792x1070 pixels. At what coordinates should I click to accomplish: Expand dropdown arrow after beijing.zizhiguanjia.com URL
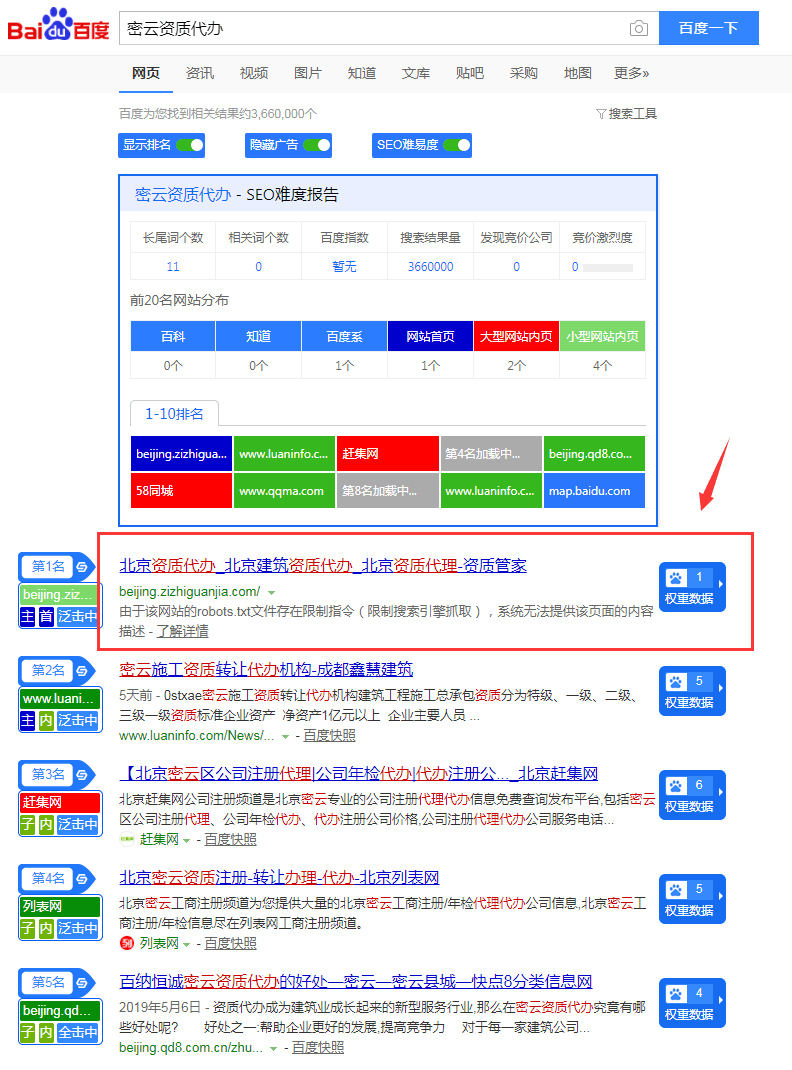point(272,592)
